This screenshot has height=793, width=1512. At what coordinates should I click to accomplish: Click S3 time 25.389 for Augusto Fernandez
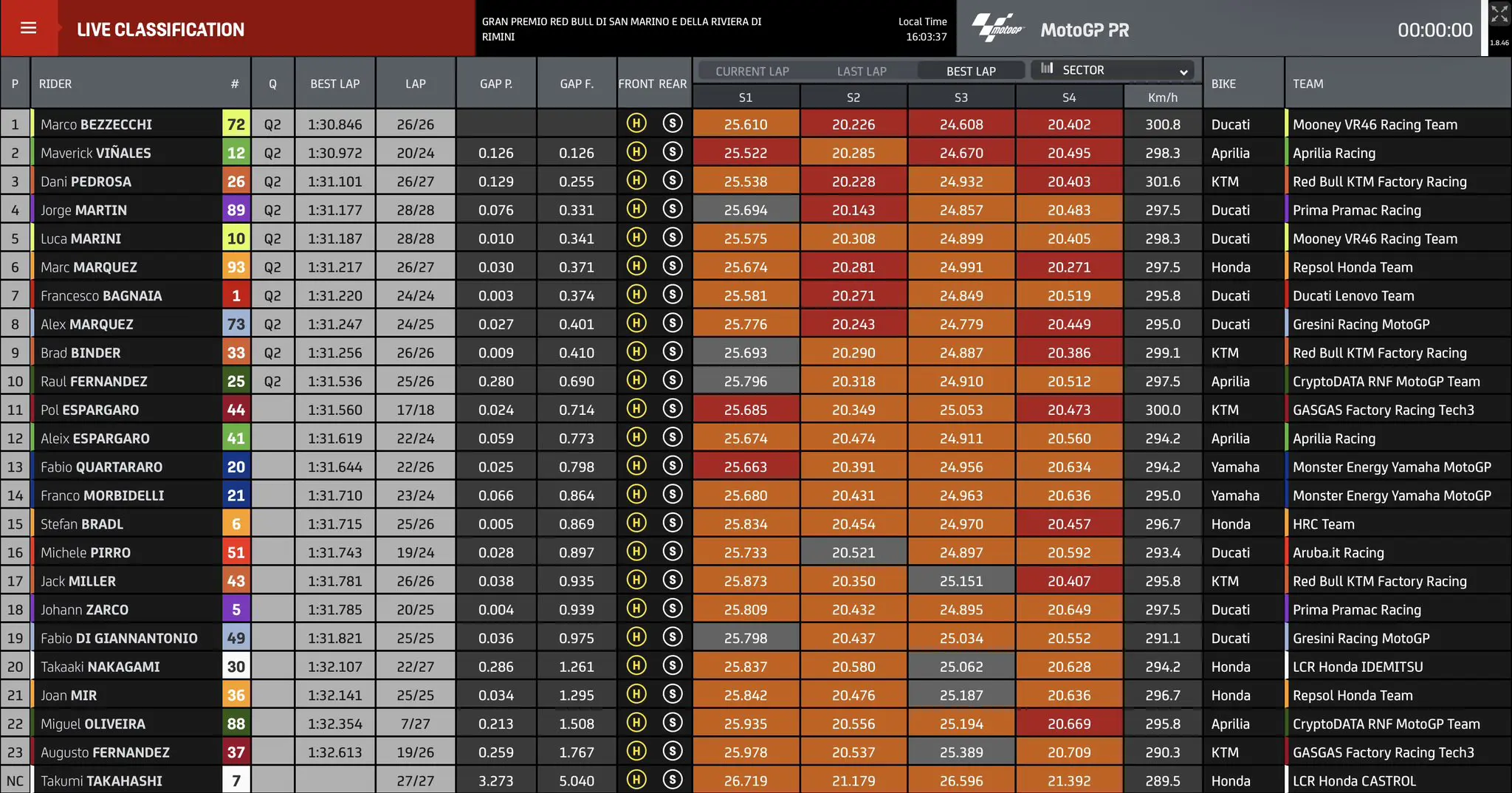point(961,752)
